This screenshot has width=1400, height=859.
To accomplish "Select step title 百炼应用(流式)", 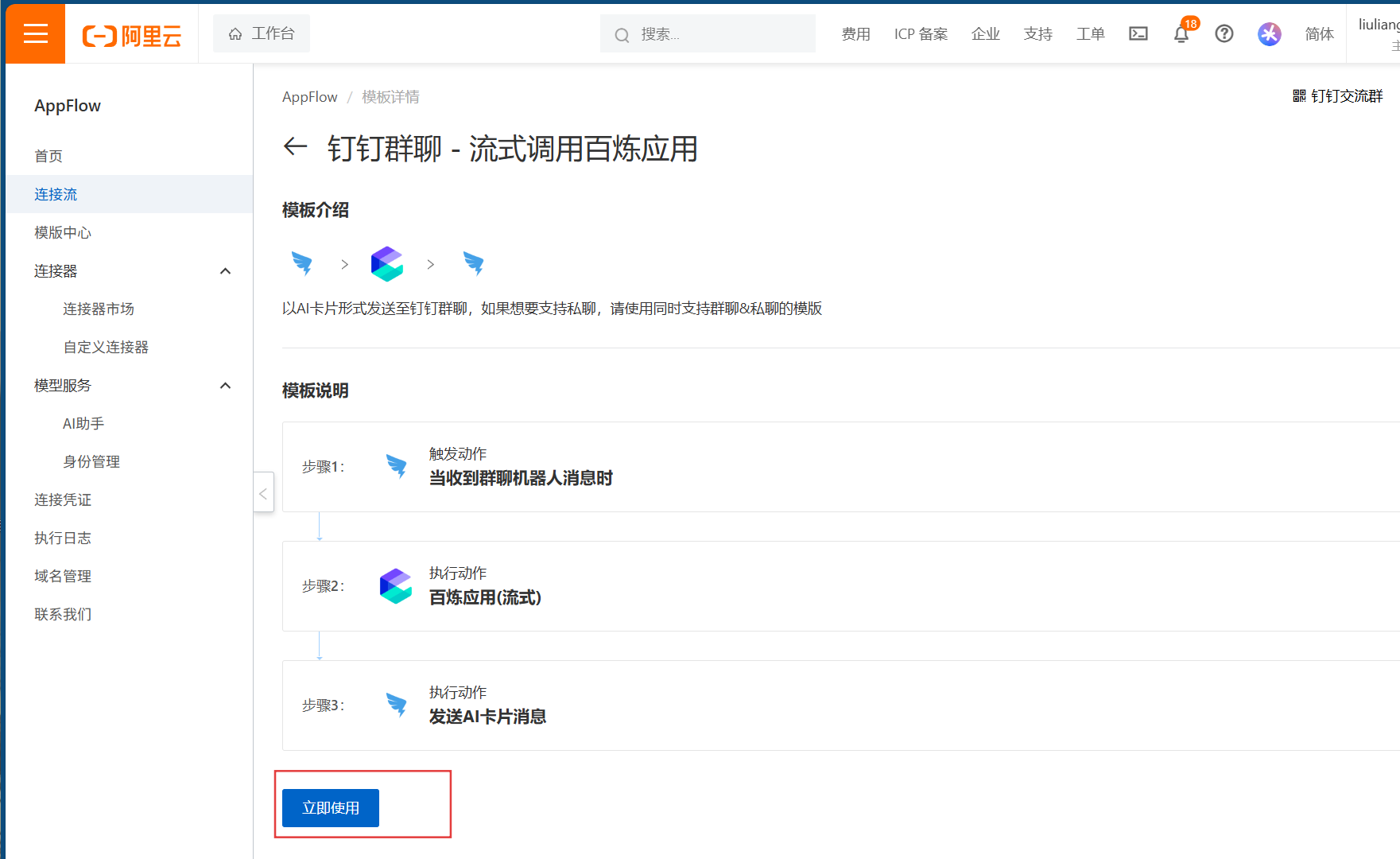I will click(485, 597).
